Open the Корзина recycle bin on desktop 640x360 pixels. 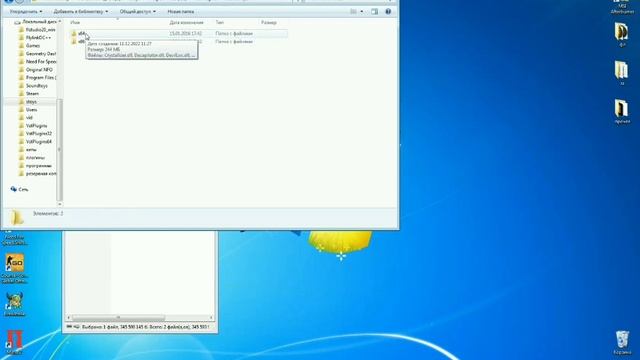[x=622, y=342]
